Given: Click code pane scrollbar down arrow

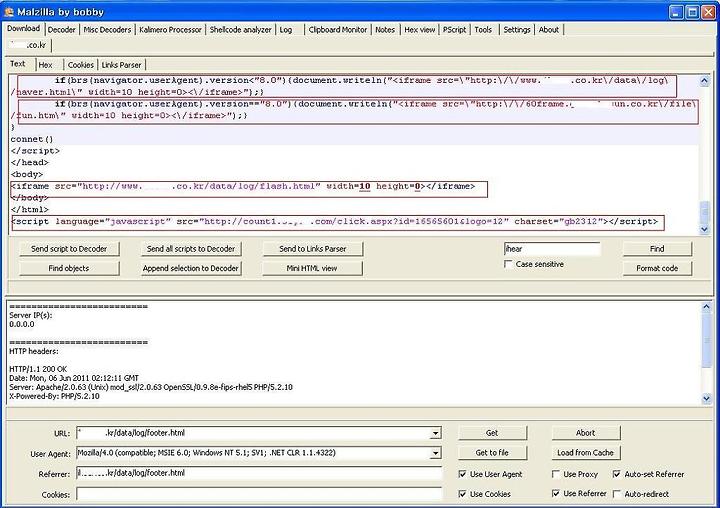Looking at the screenshot, I should 704,229.
